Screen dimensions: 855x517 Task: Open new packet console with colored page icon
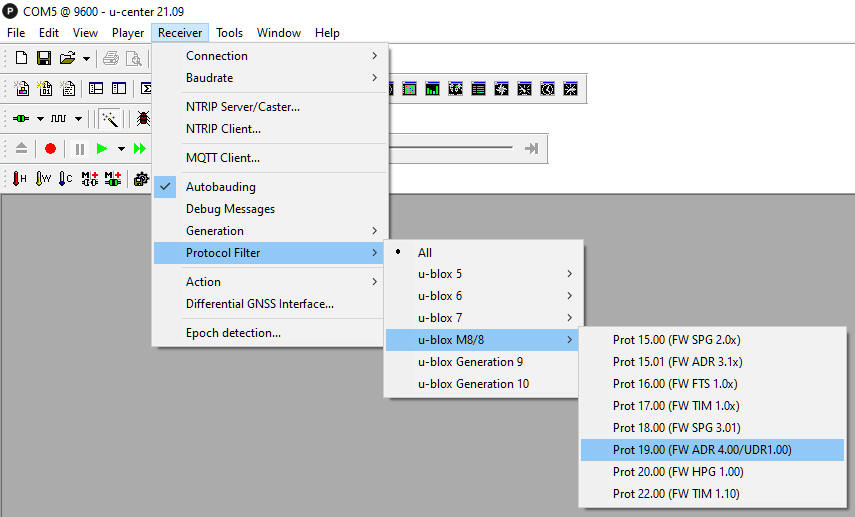22,88
